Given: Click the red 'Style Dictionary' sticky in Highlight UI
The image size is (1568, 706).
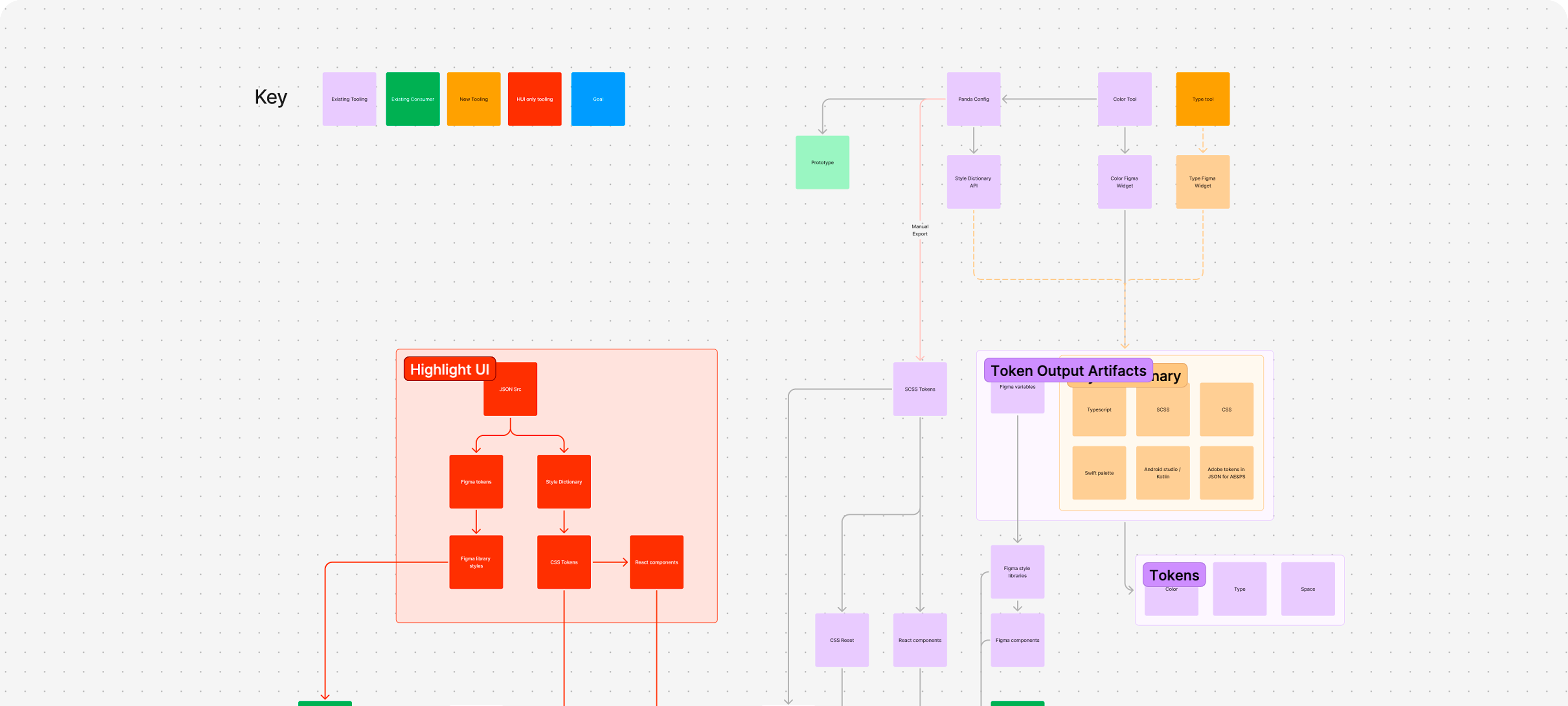Looking at the screenshot, I should click(564, 481).
